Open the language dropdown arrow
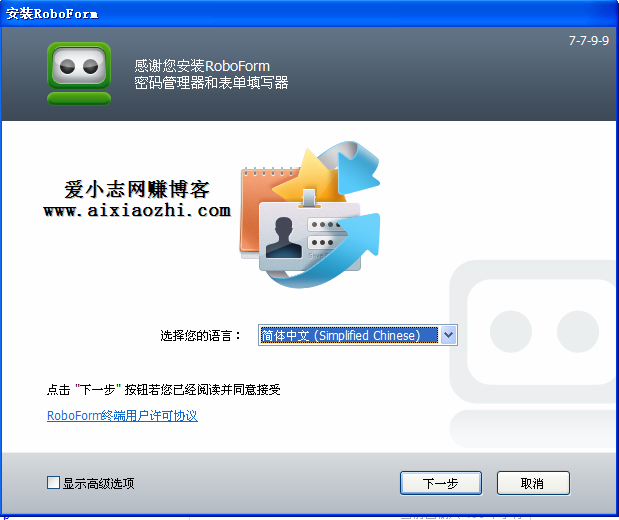This screenshot has width=619, height=520. pyautogui.click(x=448, y=335)
